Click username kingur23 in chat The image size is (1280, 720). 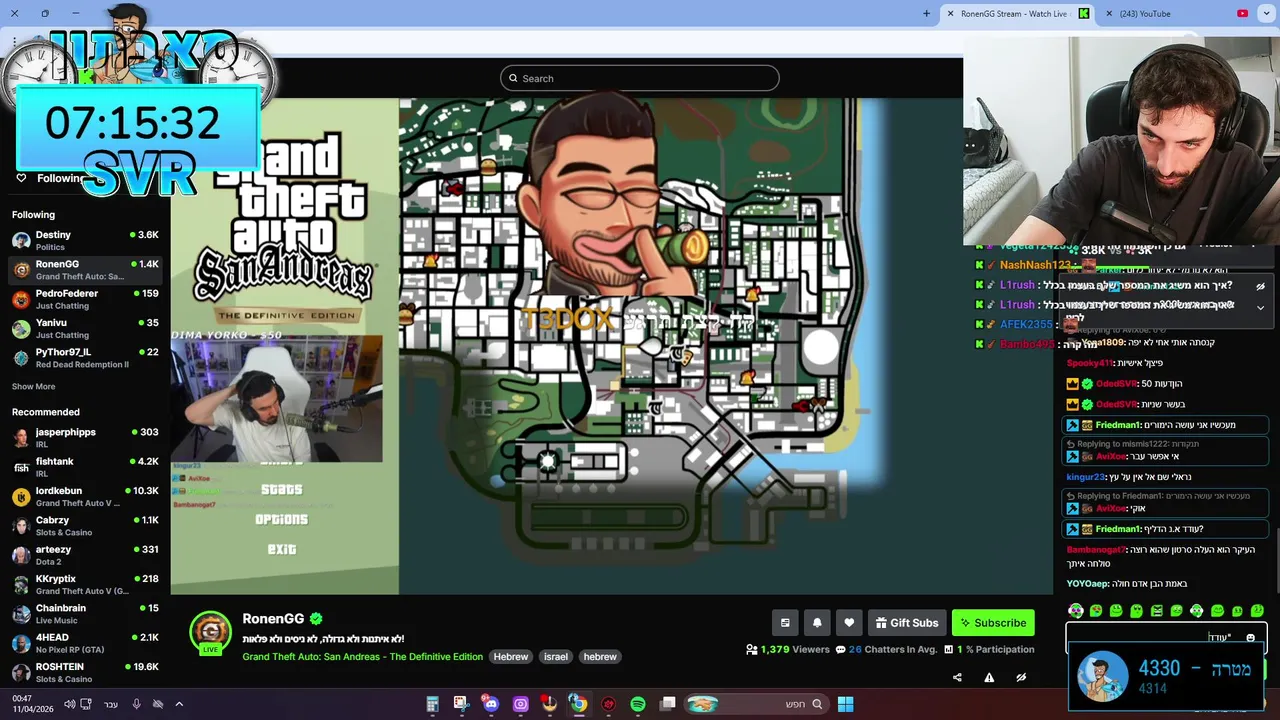coord(1085,477)
